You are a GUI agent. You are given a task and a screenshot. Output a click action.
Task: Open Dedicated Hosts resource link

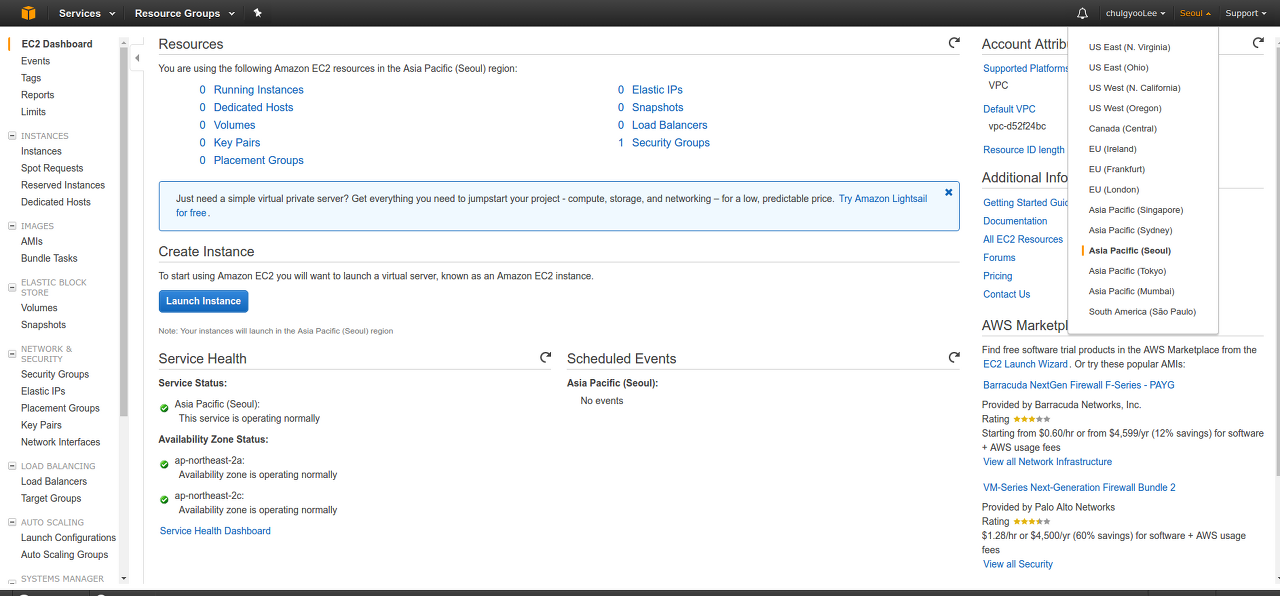tap(253, 107)
